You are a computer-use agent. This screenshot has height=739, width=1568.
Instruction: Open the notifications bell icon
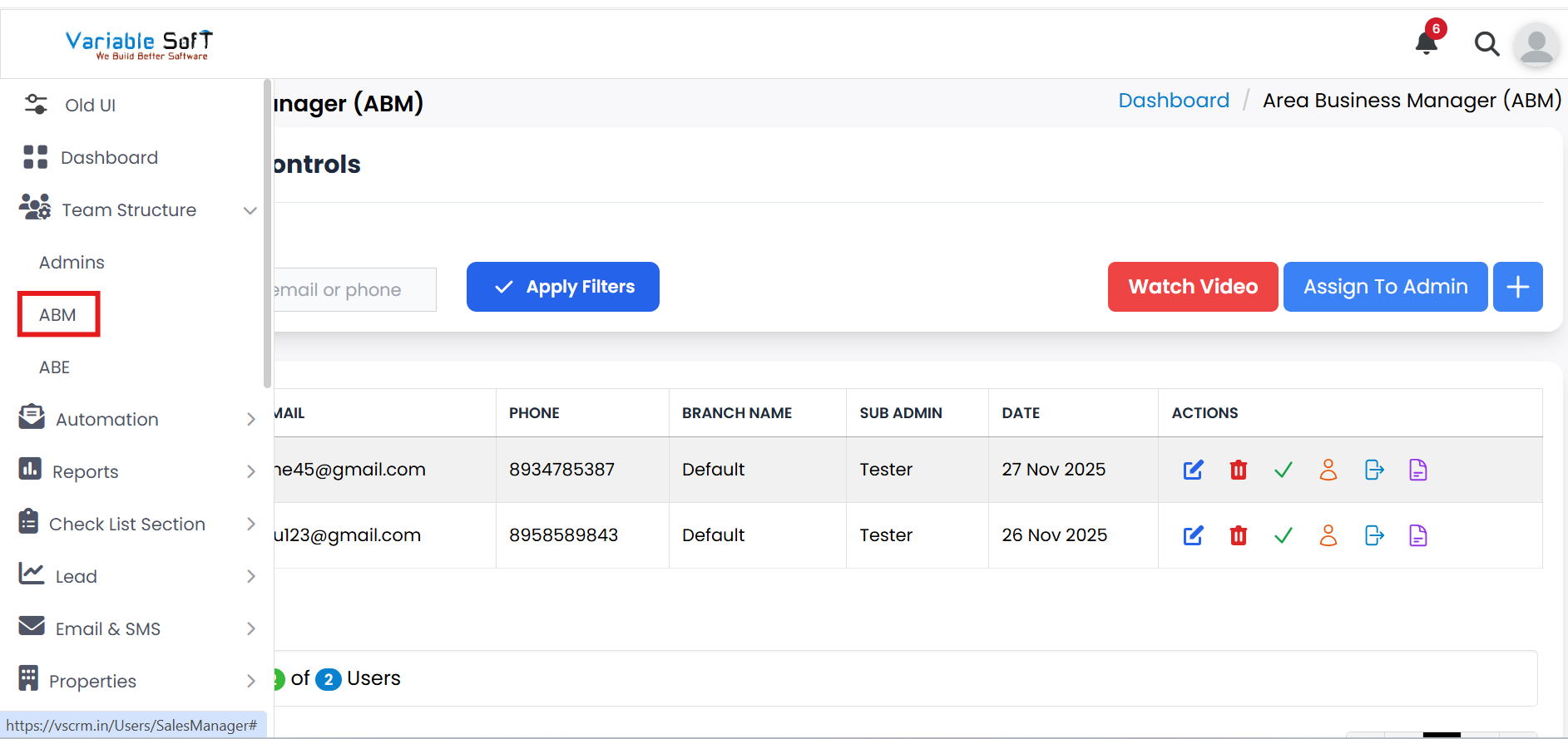pos(1427,42)
